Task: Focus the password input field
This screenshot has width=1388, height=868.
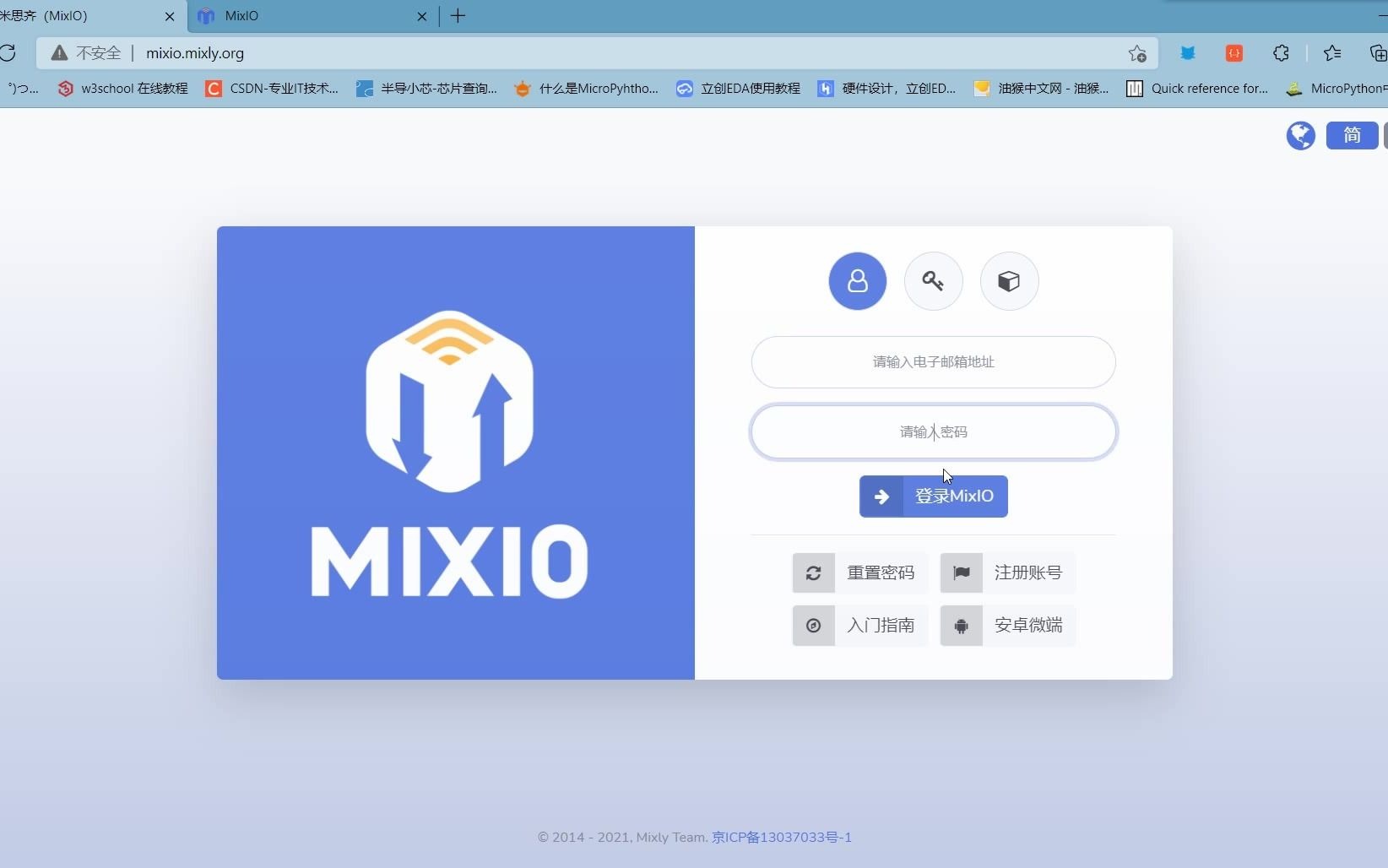Action: coord(933,431)
